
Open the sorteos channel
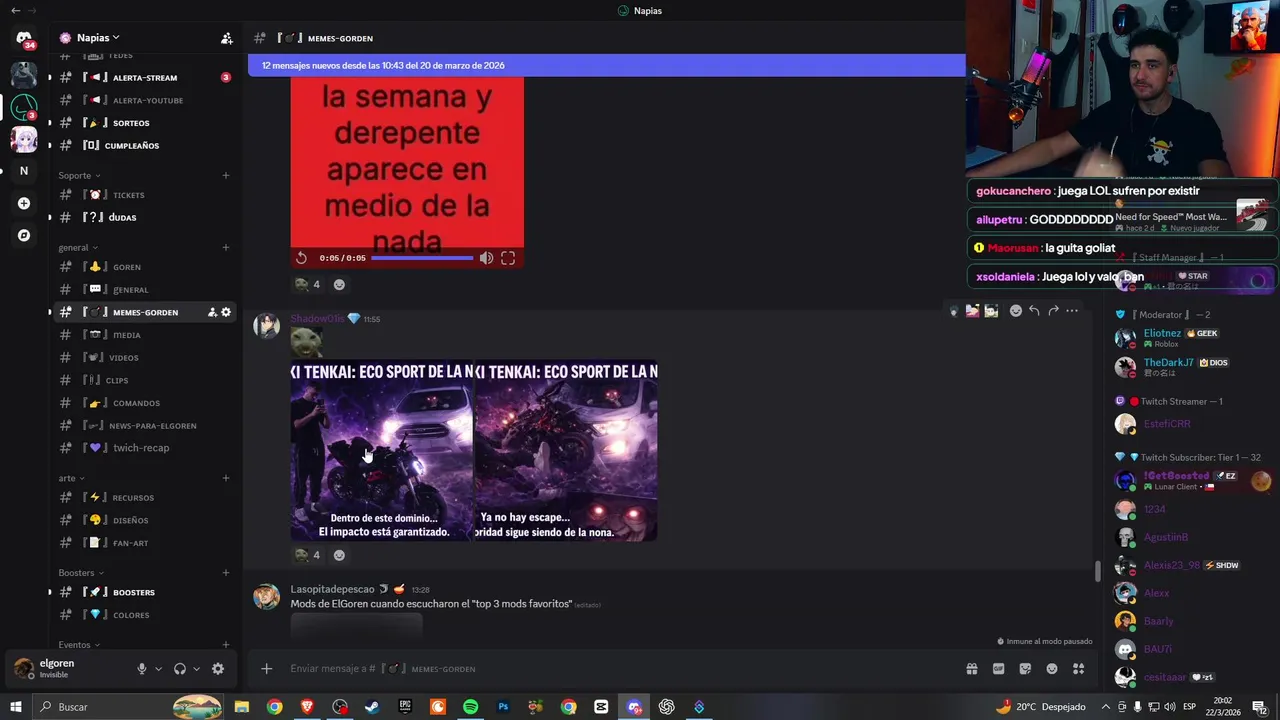pos(145,123)
